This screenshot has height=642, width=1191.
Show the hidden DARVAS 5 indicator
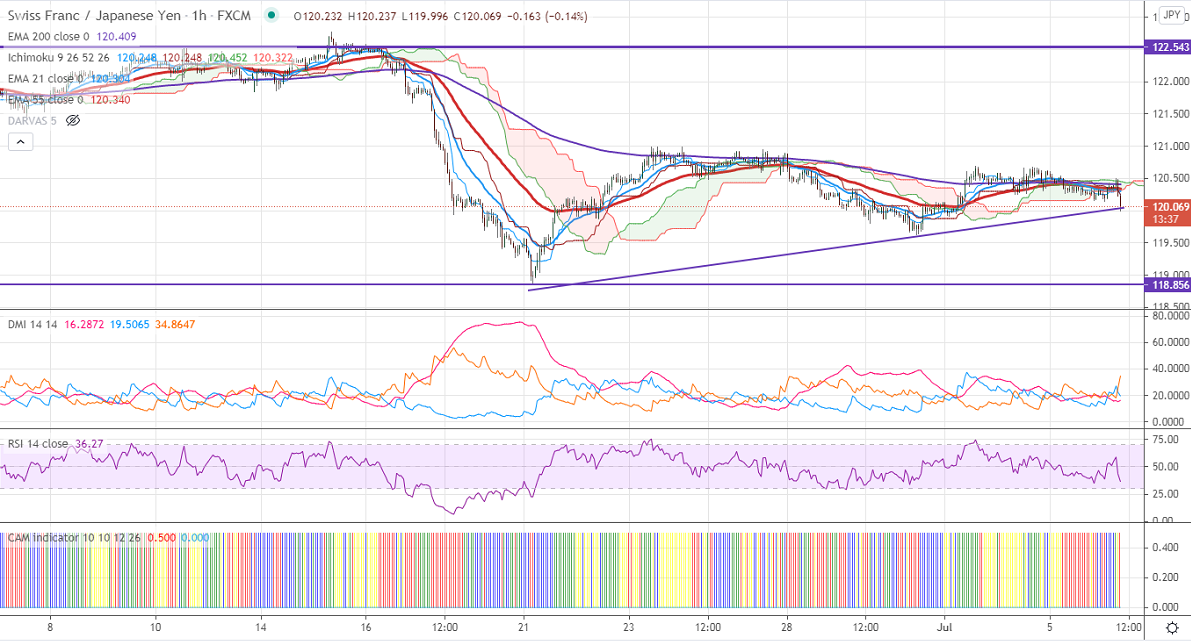[73, 121]
